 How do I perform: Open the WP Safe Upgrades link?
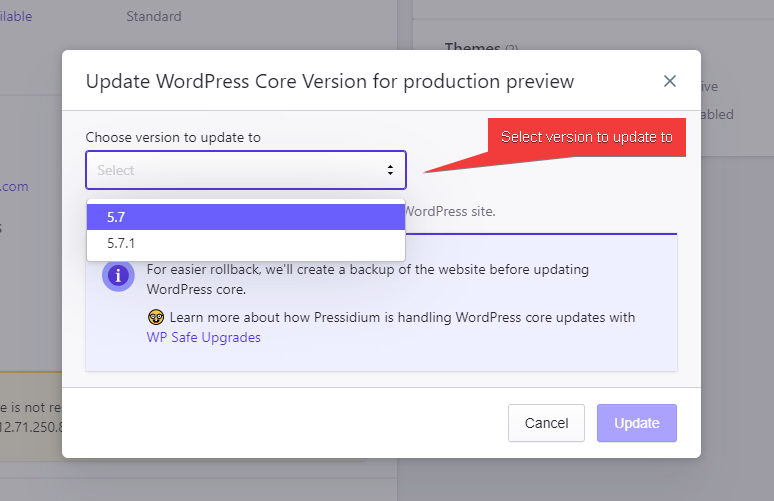pos(203,338)
